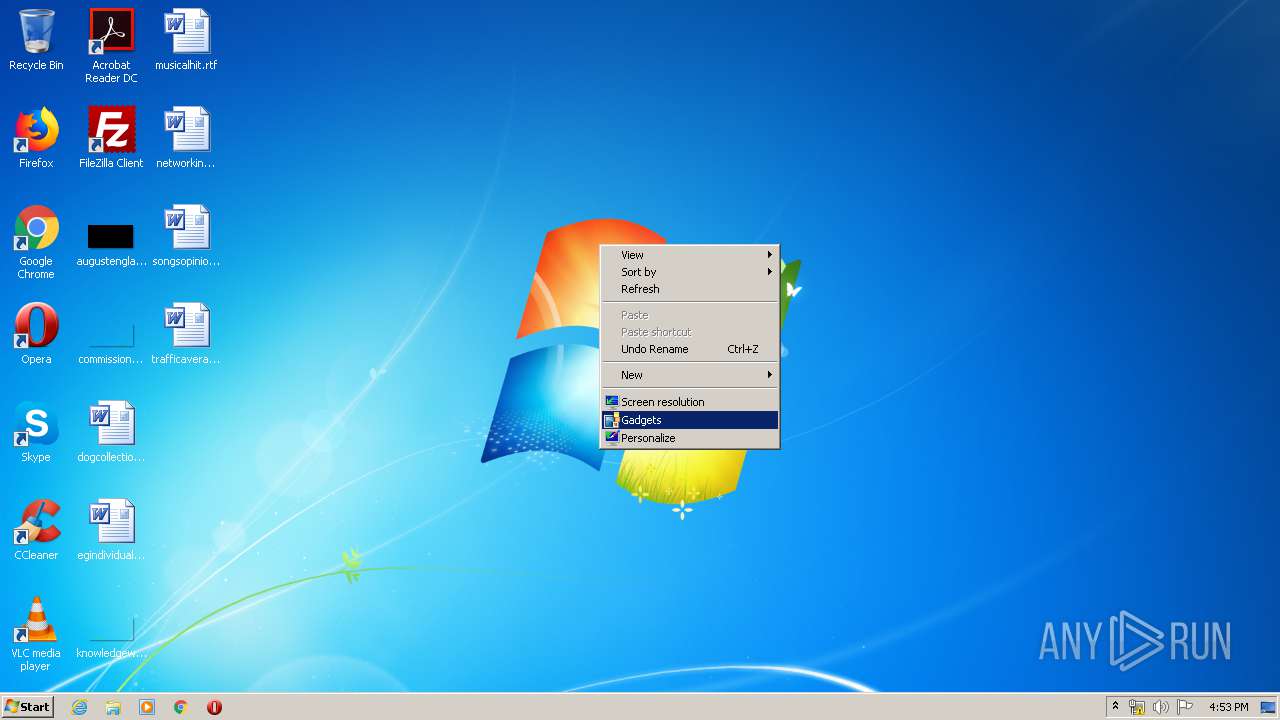
Task: Open Personalize from the context menu
Action: [690, 438]
